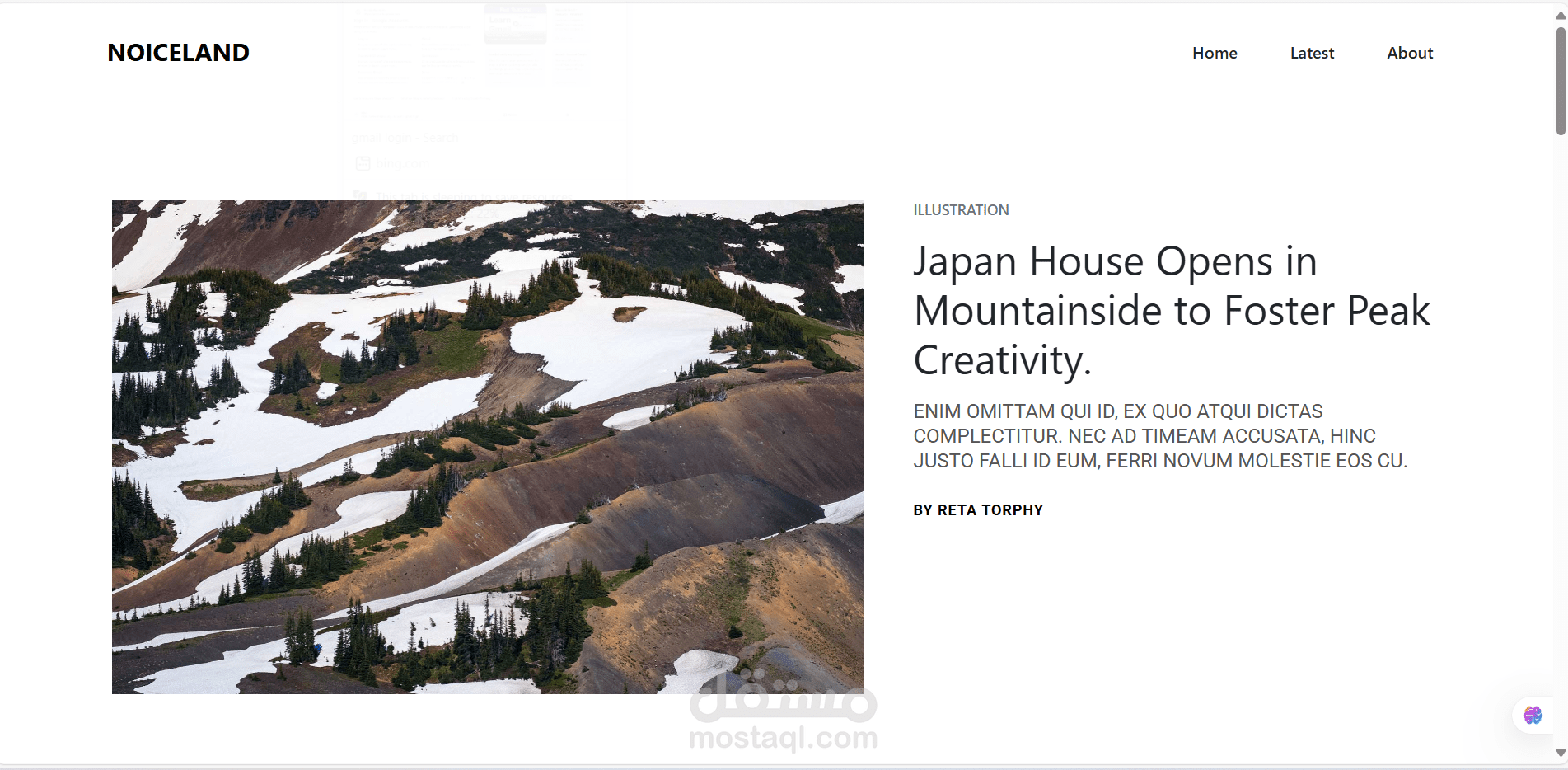Image resolution: width=1568 pixels, height=770 pixels.
Task: Open the About navigation item
Action: click(x=1410, y=53)
